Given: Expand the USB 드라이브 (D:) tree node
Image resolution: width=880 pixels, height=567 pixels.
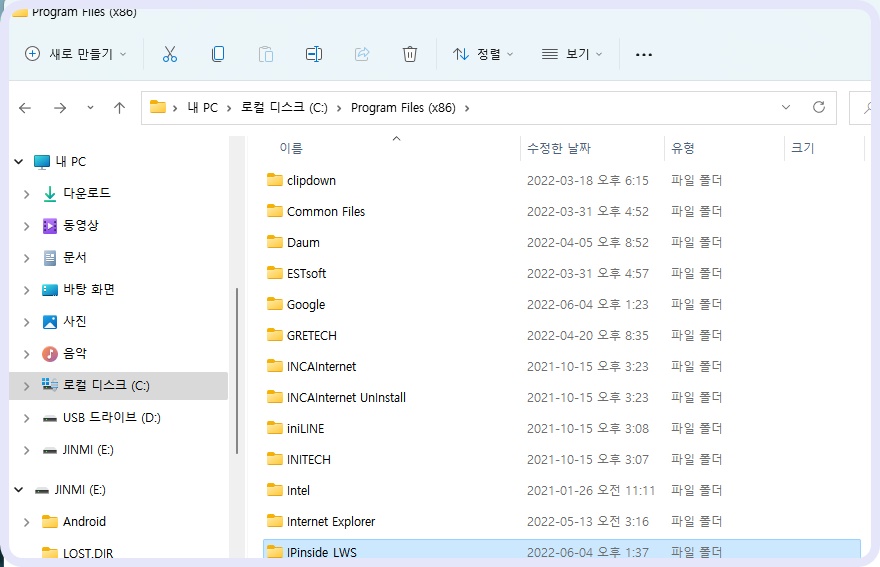Looking at the screenshot, I should [26, 418].
